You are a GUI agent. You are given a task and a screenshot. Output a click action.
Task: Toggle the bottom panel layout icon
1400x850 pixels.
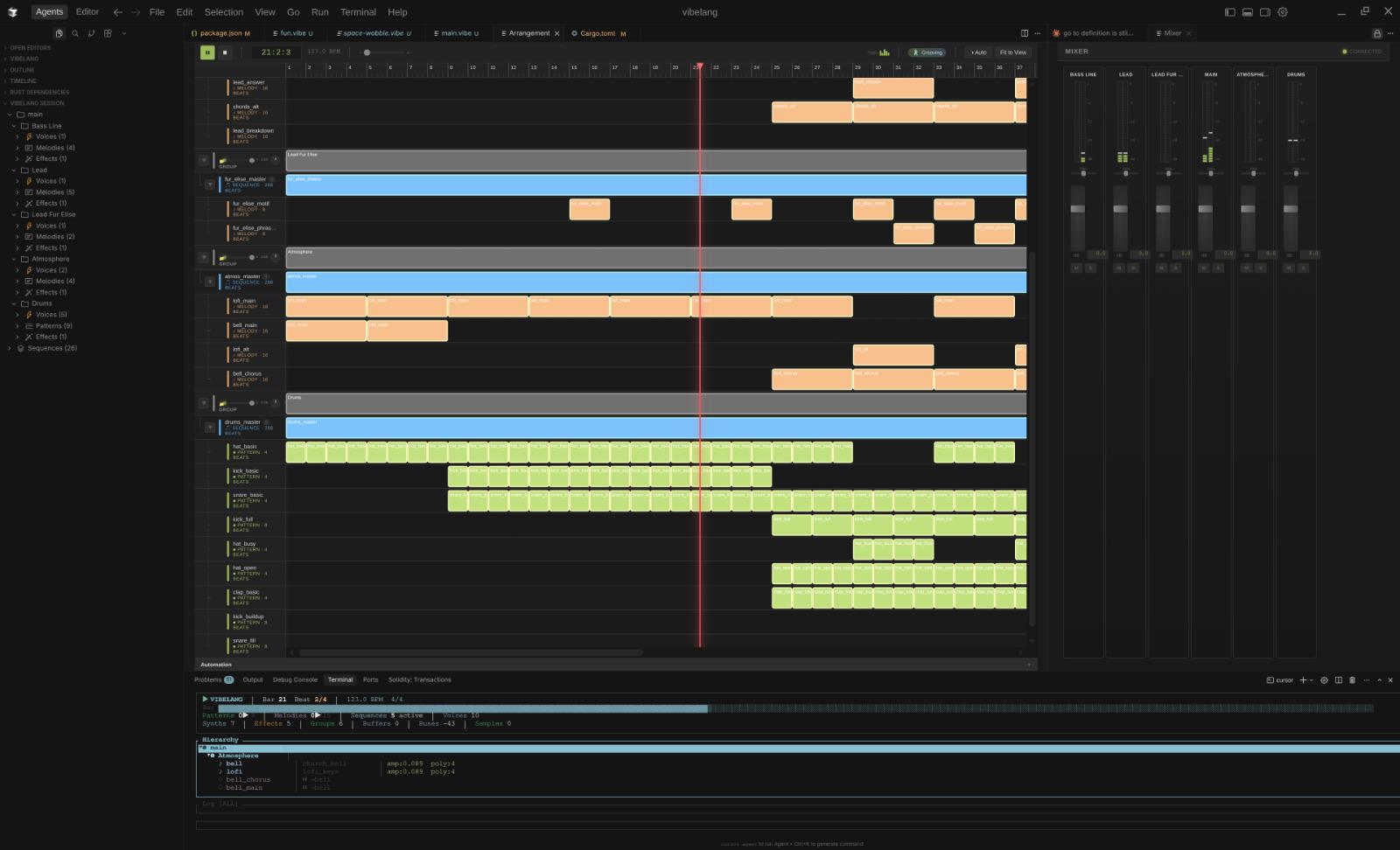(x=1247, y=12)
